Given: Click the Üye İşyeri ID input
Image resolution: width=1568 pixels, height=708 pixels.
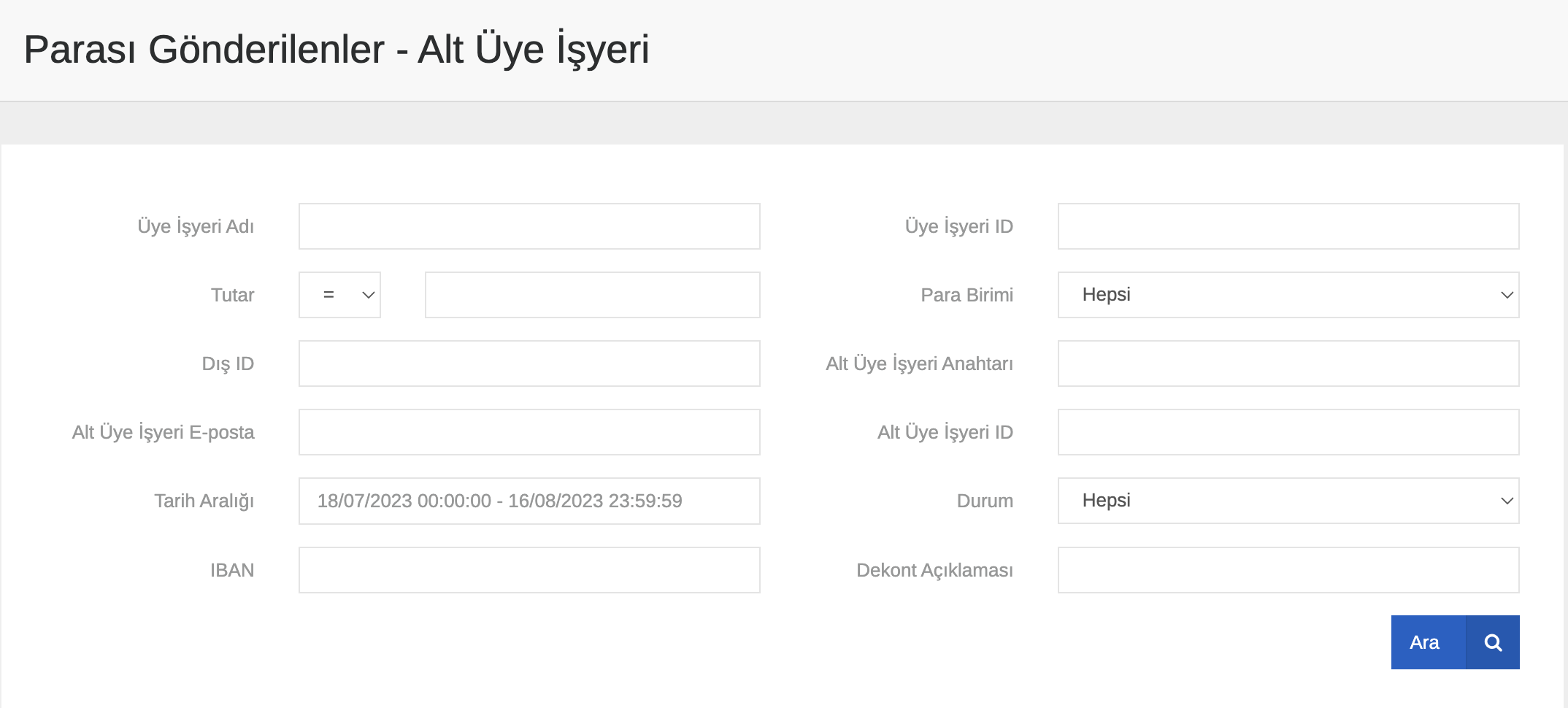Looking at the screenshot, I should click(1288, 226).
